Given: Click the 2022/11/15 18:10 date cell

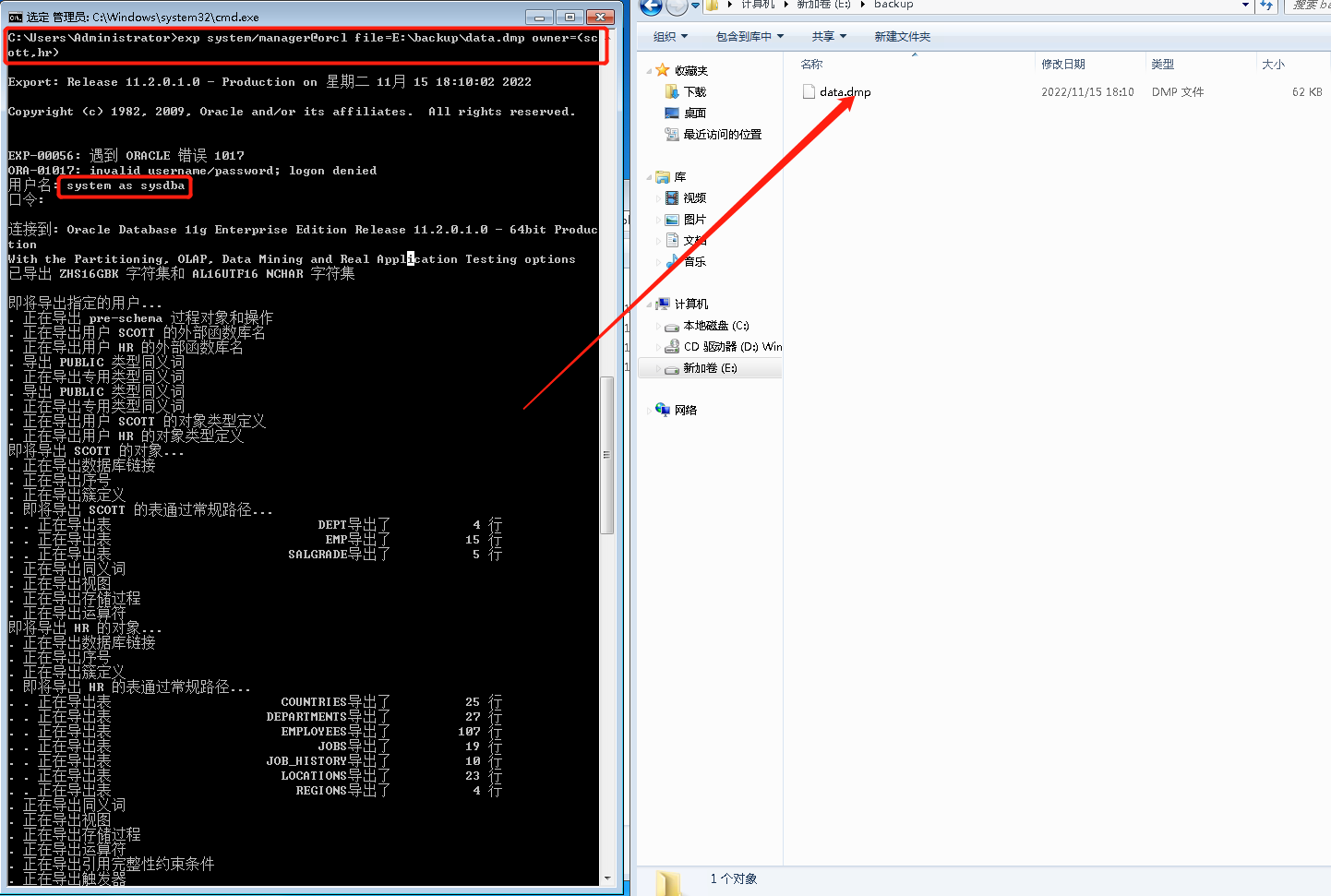Looking at the screenshot, I should tap(1087, 92).
